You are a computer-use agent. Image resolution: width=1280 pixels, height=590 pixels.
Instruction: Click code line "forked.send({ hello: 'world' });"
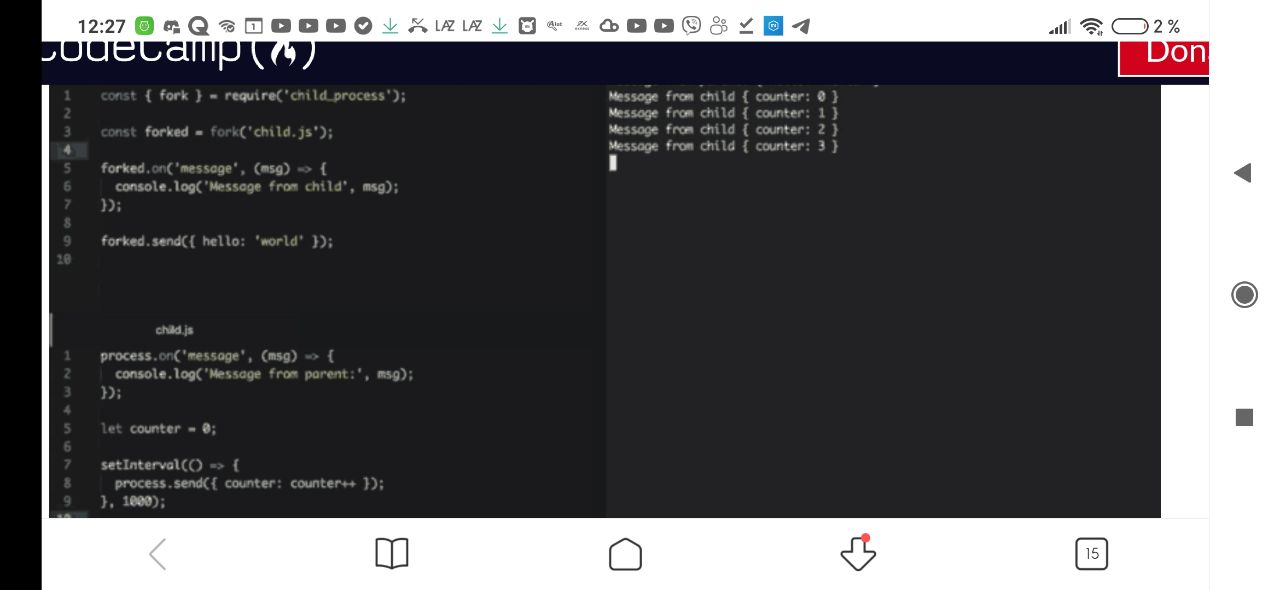click(x=217, y=241)
